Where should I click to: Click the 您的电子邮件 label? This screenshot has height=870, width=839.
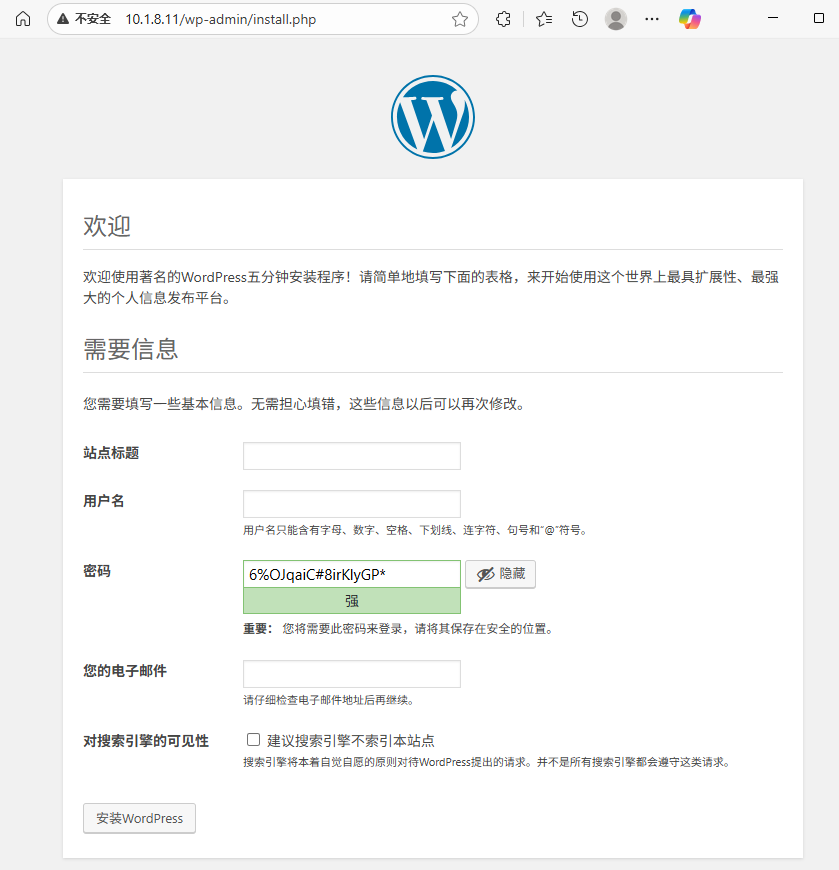pyautogui.click(x=125, y=671)
